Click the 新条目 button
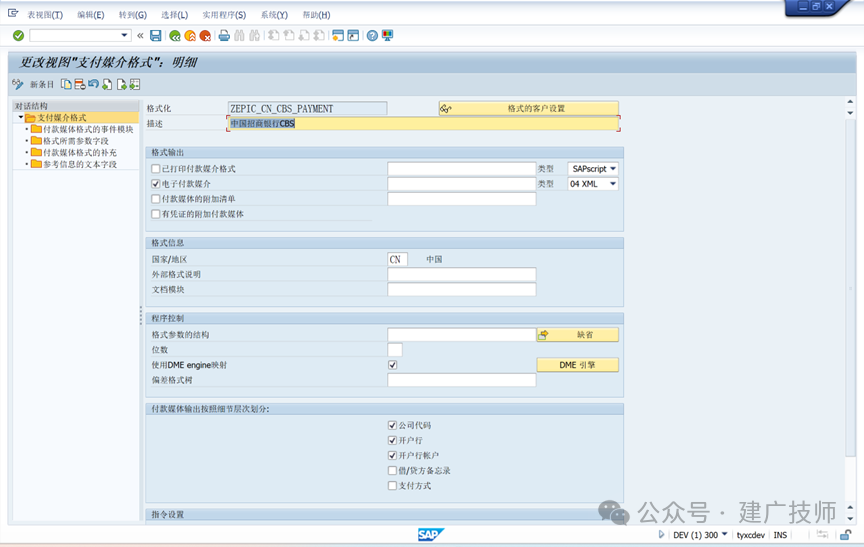 coord(42,84)
